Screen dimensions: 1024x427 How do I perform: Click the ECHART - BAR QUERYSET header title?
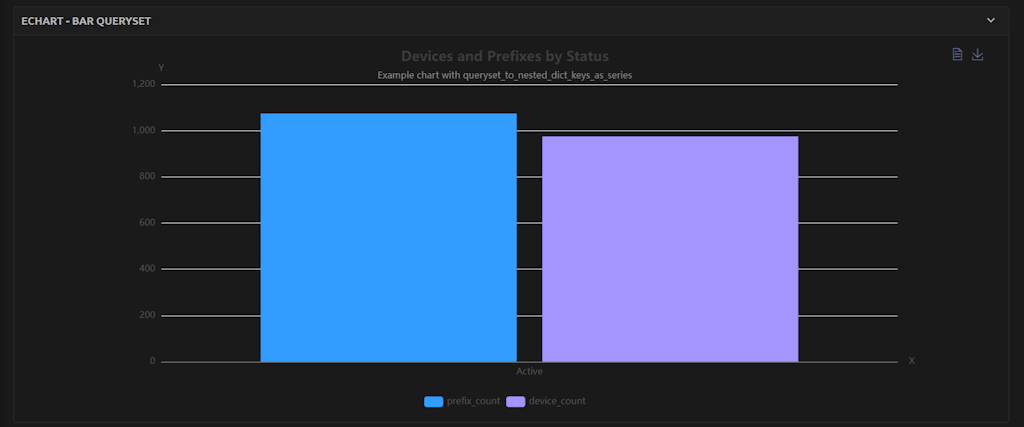pos(86,20)
